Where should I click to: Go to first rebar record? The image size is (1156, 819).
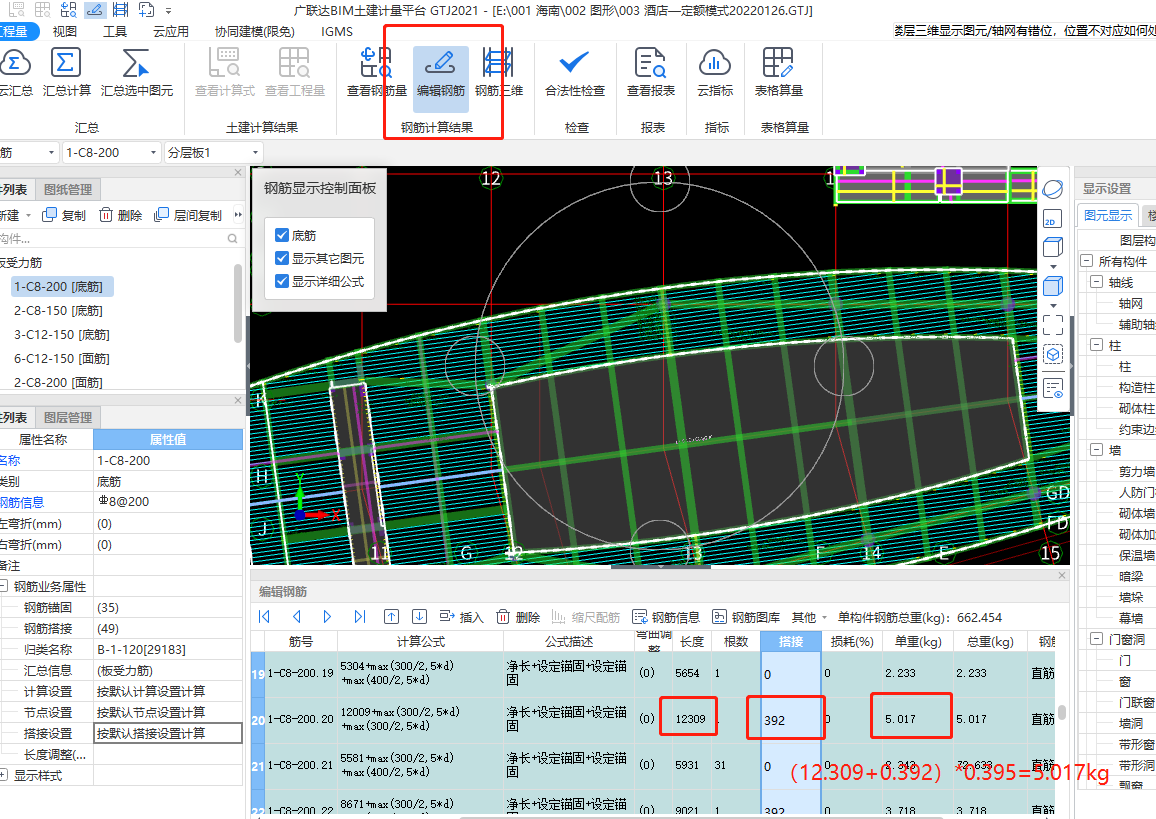(265, 617)
